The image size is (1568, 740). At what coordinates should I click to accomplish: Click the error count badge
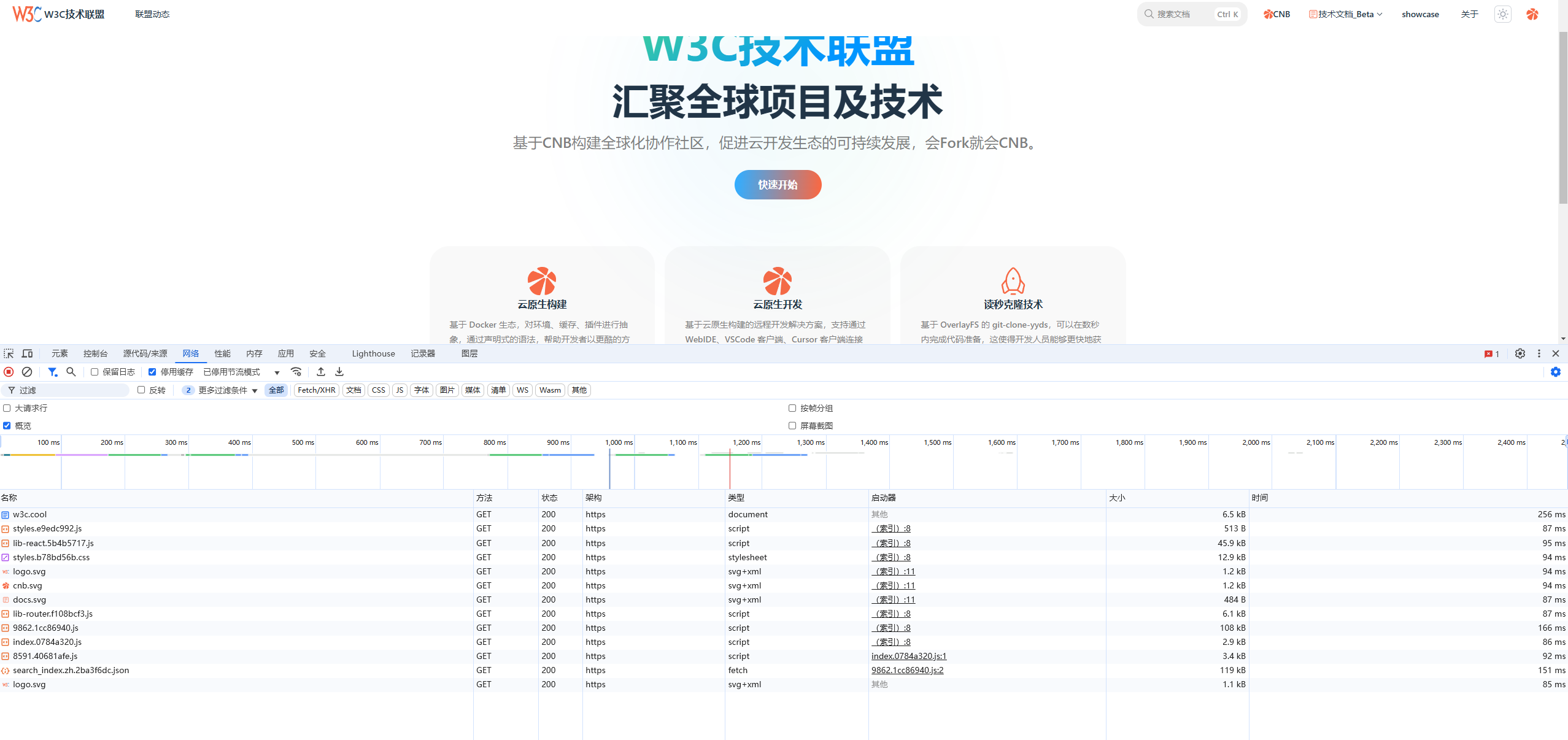tap(1491, 354)
